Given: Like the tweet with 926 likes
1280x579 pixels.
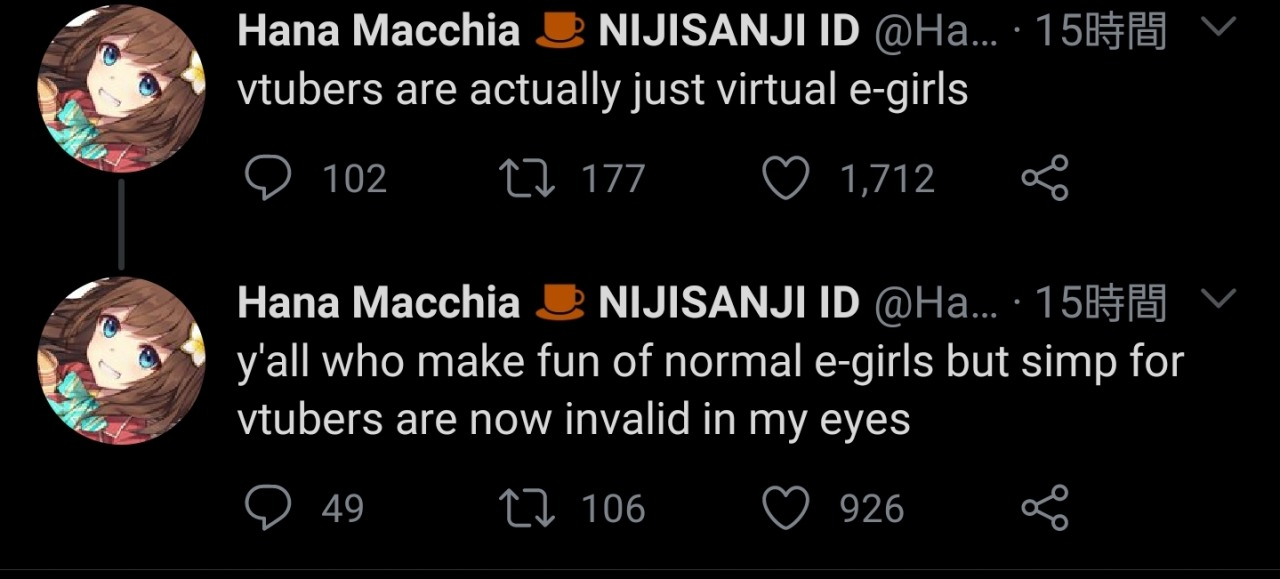Looking at the screenshot, I should tap(786, 509).
